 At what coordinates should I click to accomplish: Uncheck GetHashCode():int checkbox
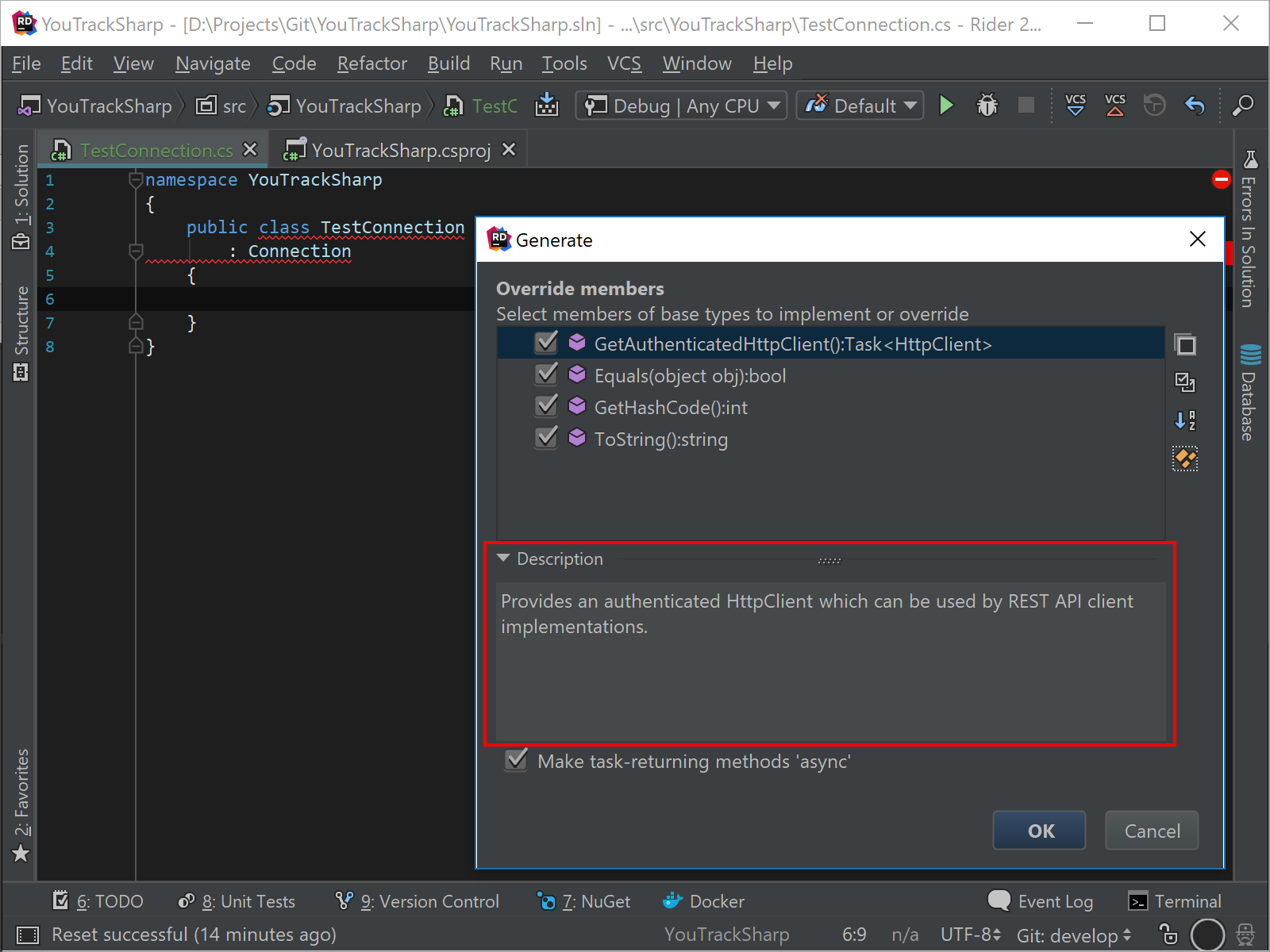[547, 406]
